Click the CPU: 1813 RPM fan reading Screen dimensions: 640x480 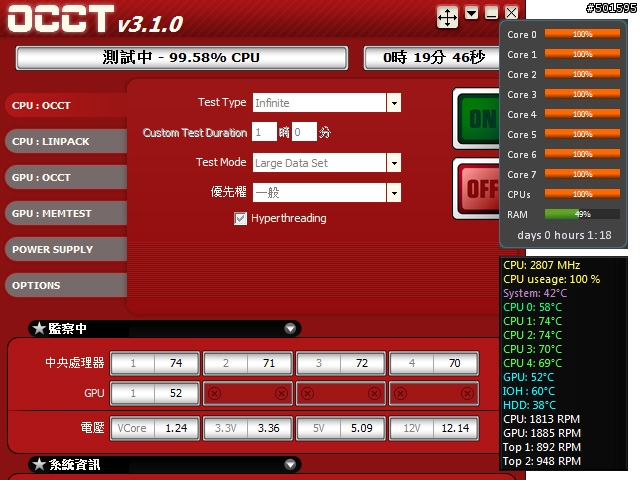pyautogui.click(x=542, y=419)
